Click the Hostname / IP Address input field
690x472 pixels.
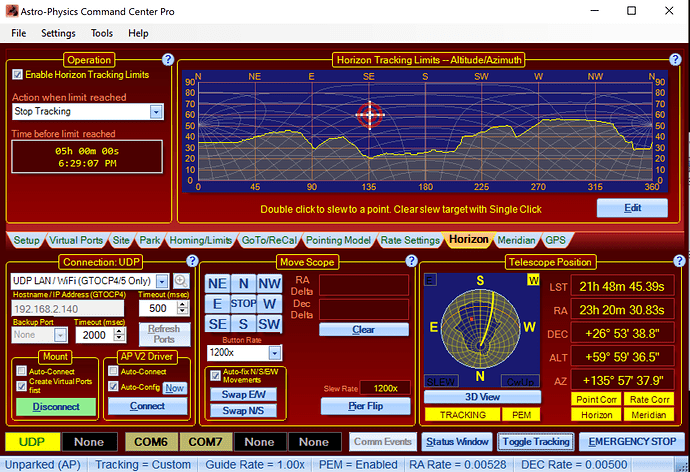68,309
